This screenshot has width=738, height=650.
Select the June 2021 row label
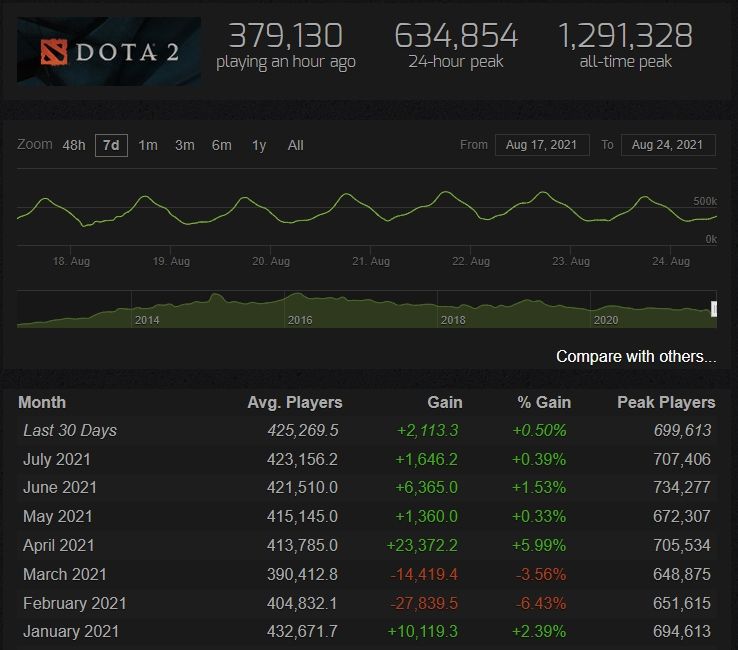click(x=60, y=487)
